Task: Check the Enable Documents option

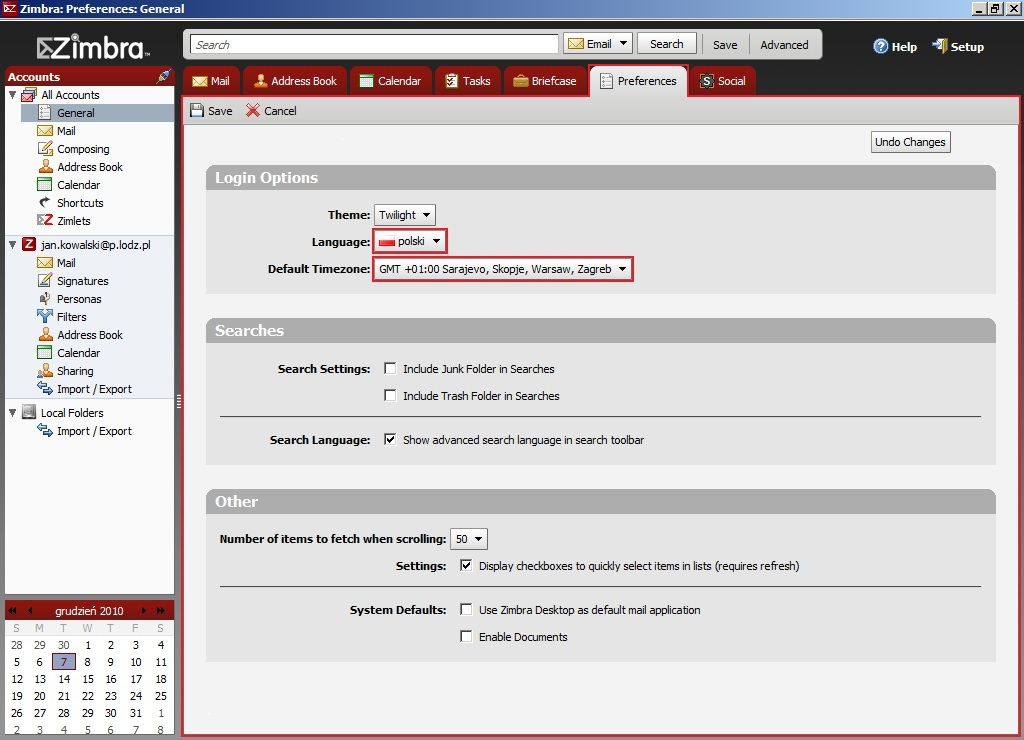Action: pyautogui.click(x=466, y=636)
